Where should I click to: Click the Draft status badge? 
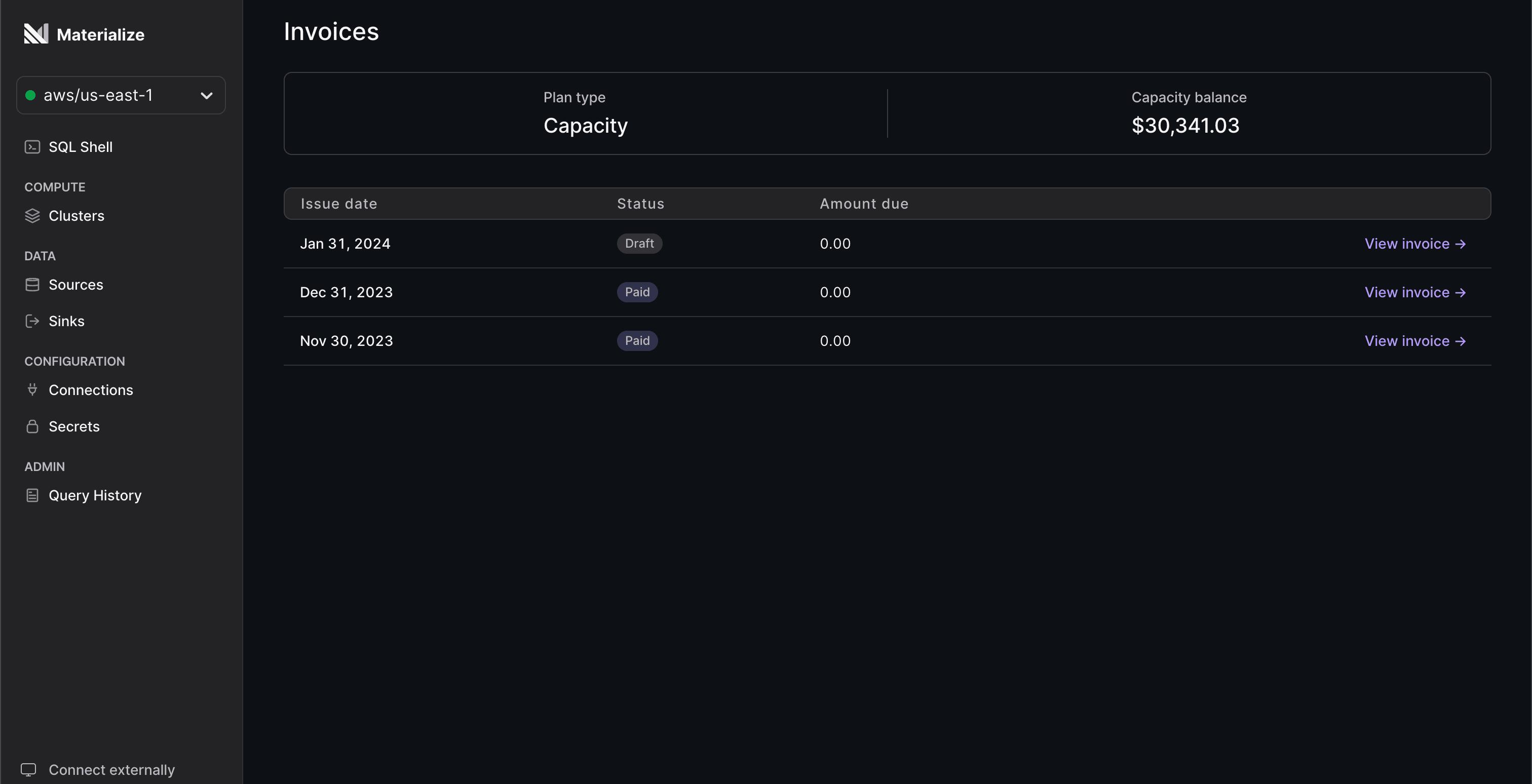coord(639,243)
